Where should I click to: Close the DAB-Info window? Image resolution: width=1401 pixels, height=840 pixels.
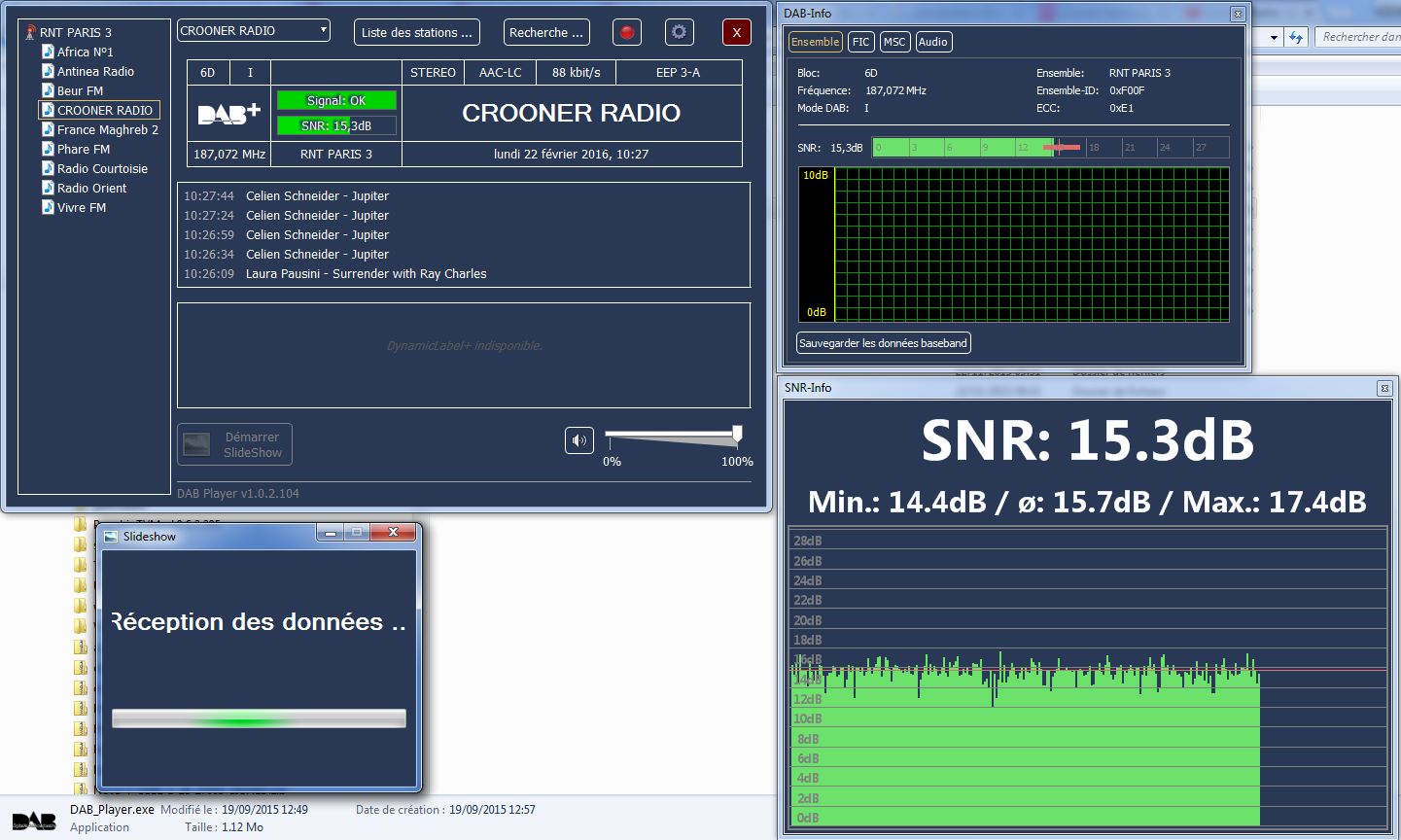click(x=1237, y=14)
